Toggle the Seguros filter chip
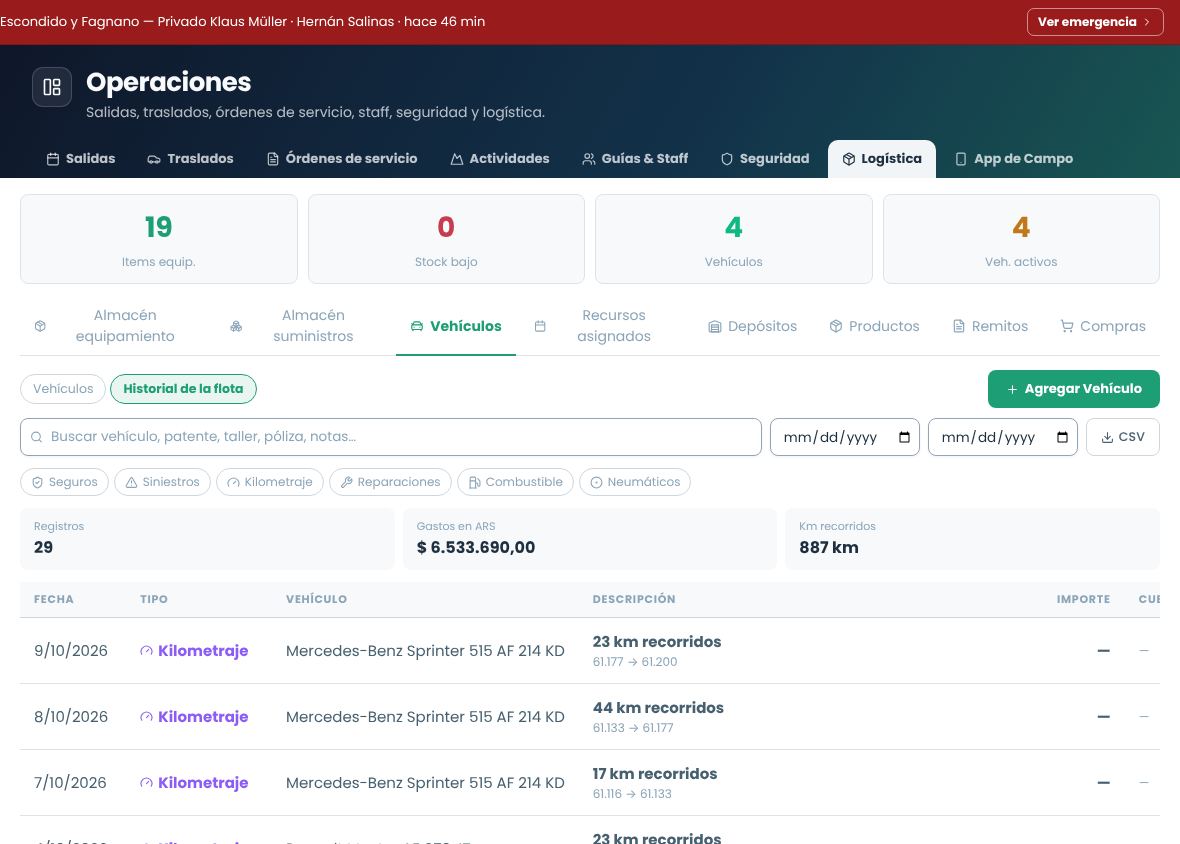 click(65, 482)
